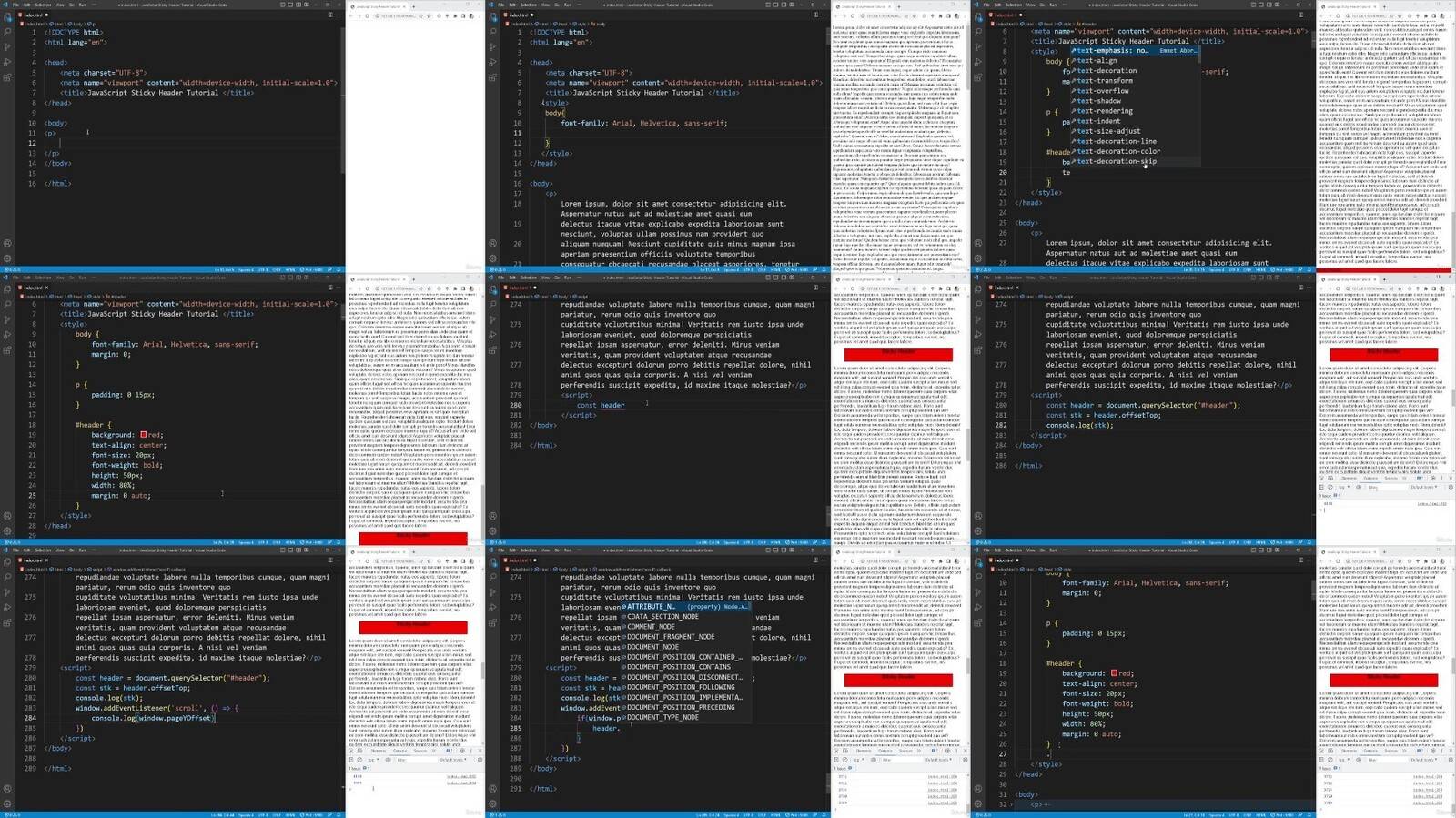
Task: Open top context dropdown in DOCUMENT_NODE suggestions frame
Action: tap(858, 760)
